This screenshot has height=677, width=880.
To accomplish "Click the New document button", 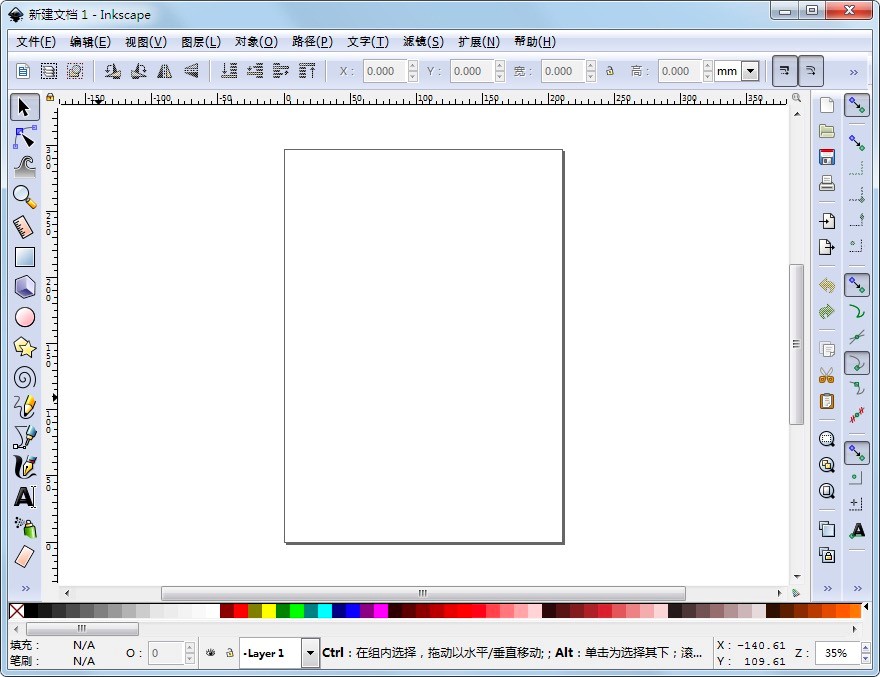I will [22, 71].
